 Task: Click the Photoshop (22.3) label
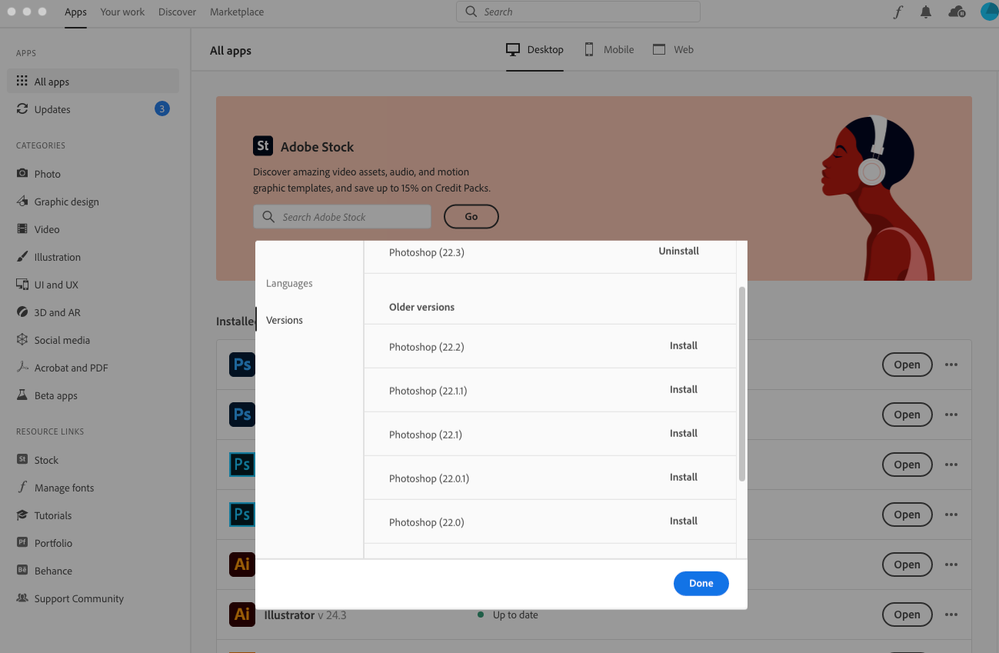426,252
